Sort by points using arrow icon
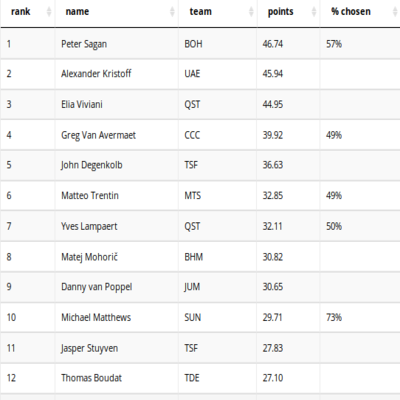The height and width of the screenshot is (400, 400). click(314, 12)
